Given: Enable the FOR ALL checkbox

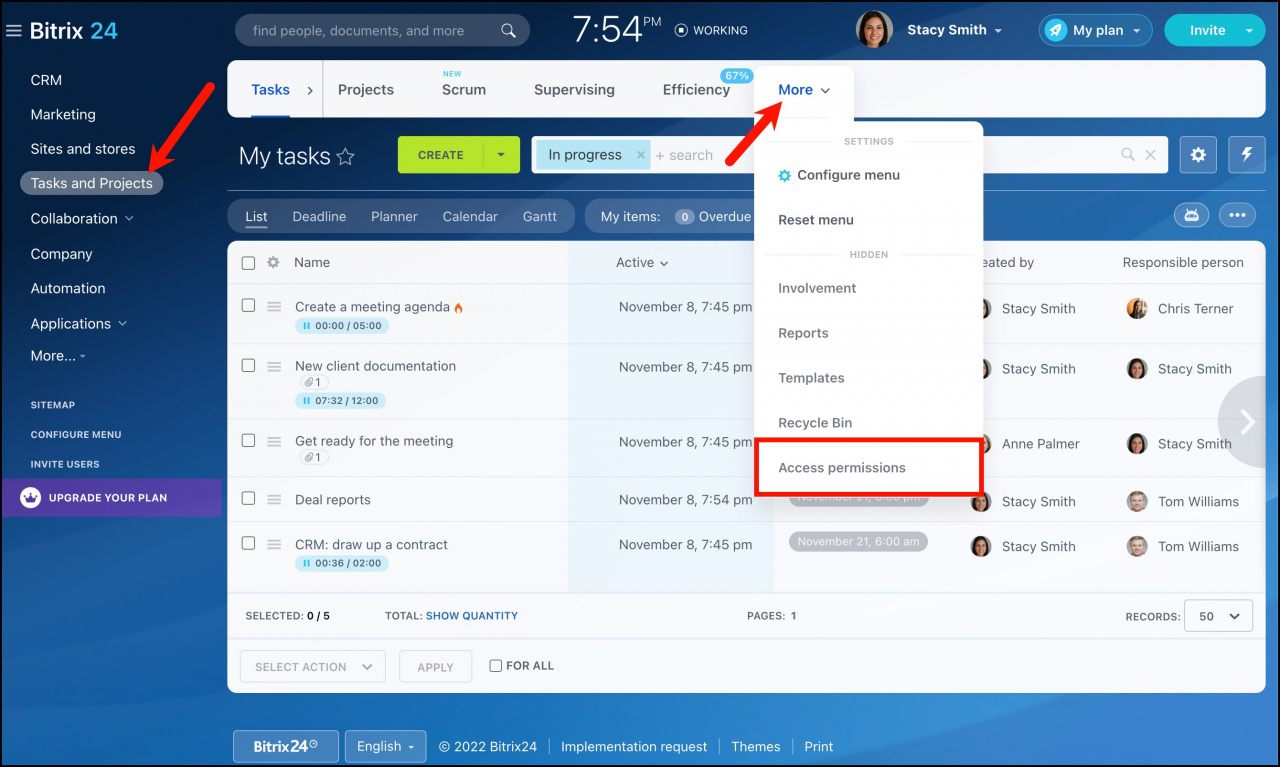Looking at the screenshot, I should coord(496,666).
